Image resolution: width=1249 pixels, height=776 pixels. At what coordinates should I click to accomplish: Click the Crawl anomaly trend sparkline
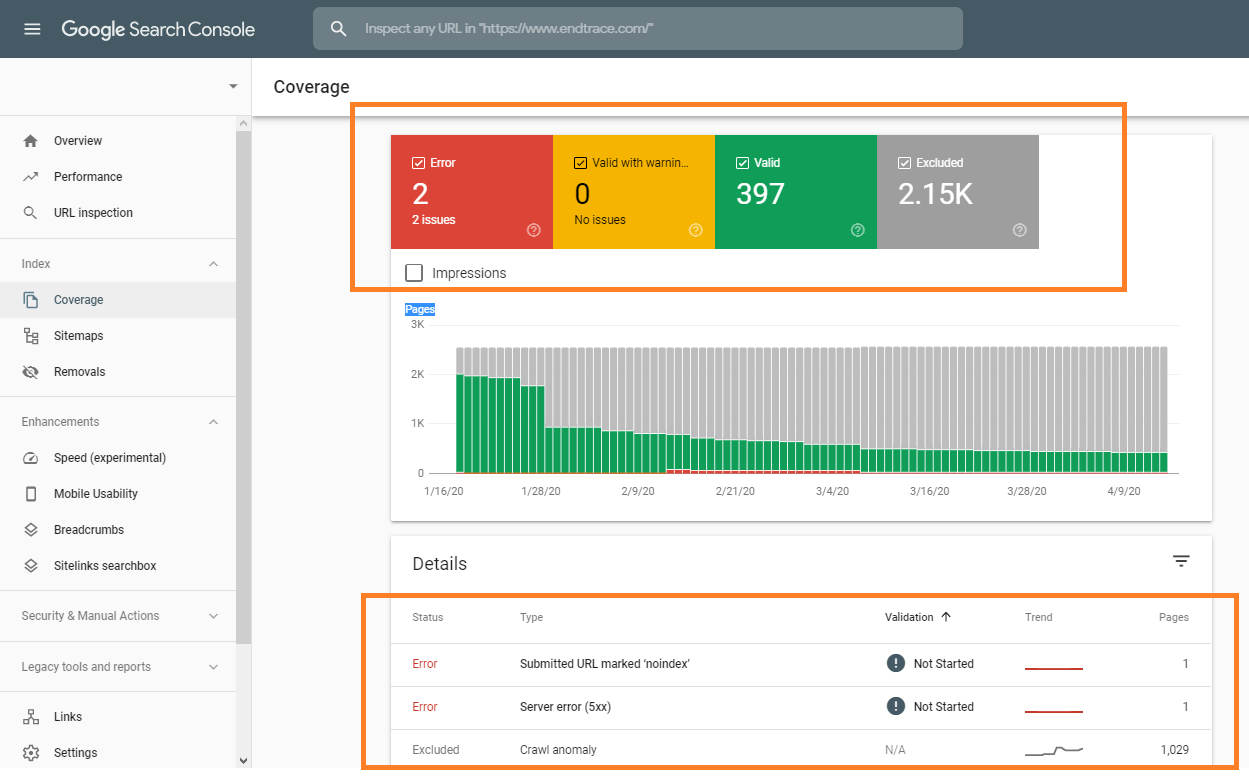pos(1054,749)
